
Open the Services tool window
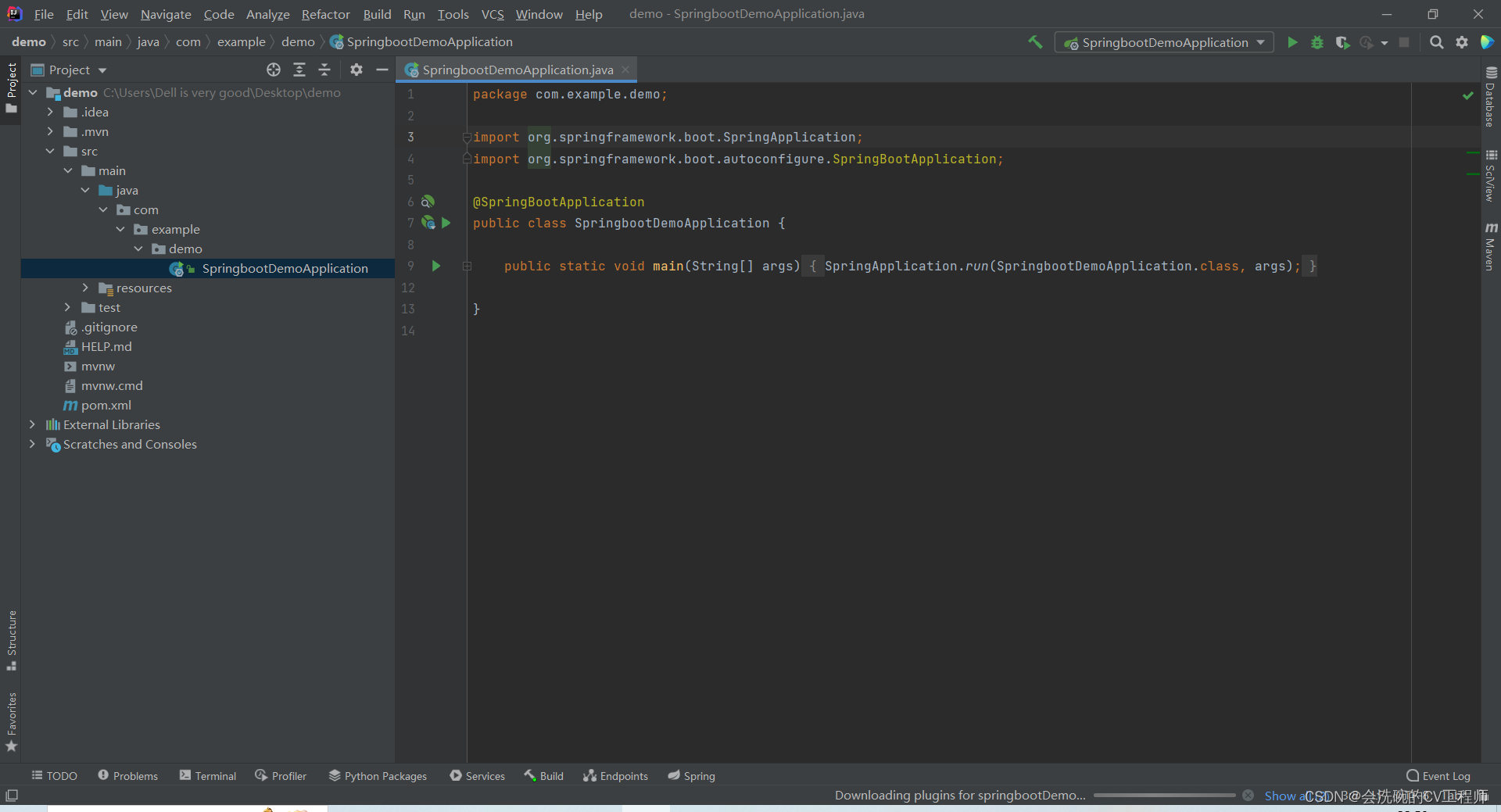click(478, 775)
